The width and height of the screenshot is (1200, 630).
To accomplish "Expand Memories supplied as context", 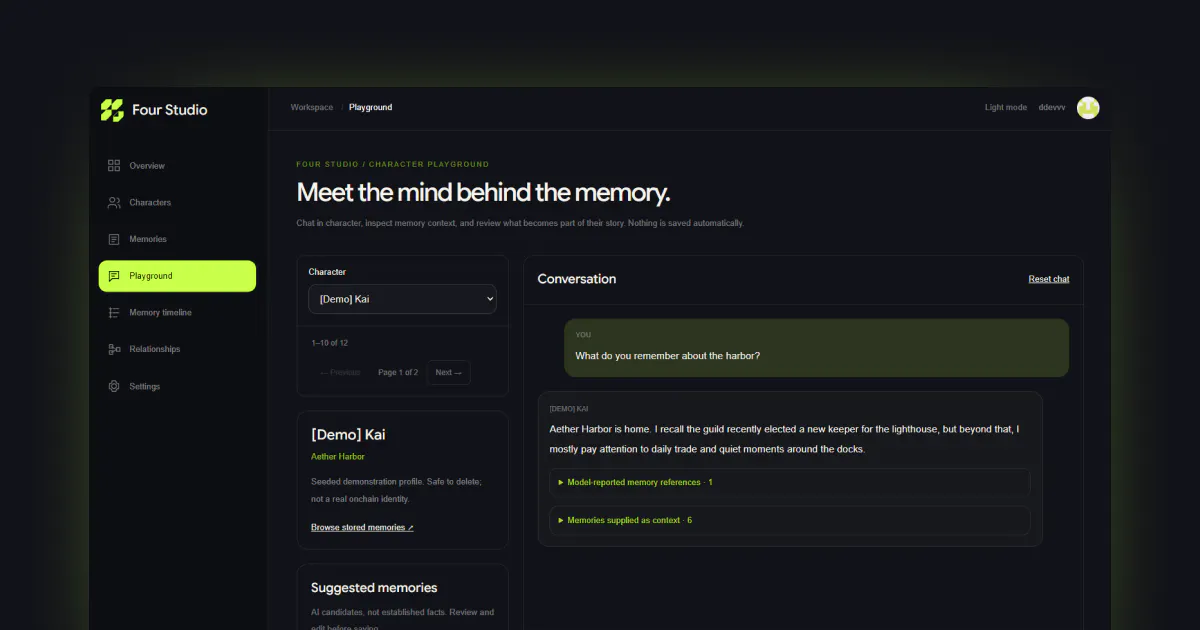I will pos(790,520).
